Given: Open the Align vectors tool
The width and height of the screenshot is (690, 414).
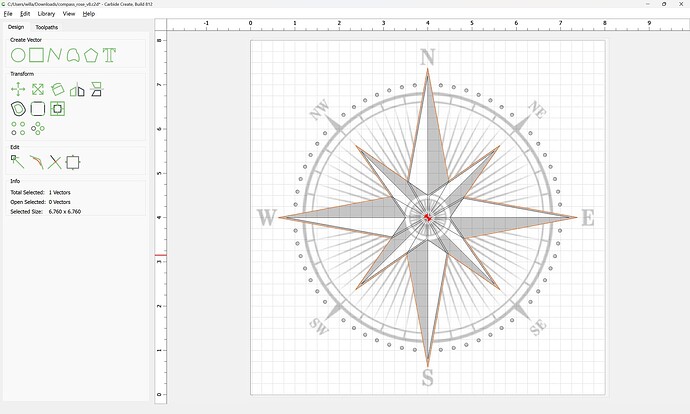Looking at the screenshot, I should (x=96, y=90).
